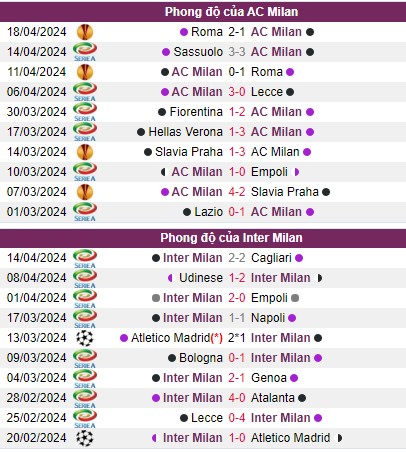Open the Slavia Praha 1-3 AC Milan score
Image resolution: width=406 pixels, height=452 pixels.
click(237, 152)
